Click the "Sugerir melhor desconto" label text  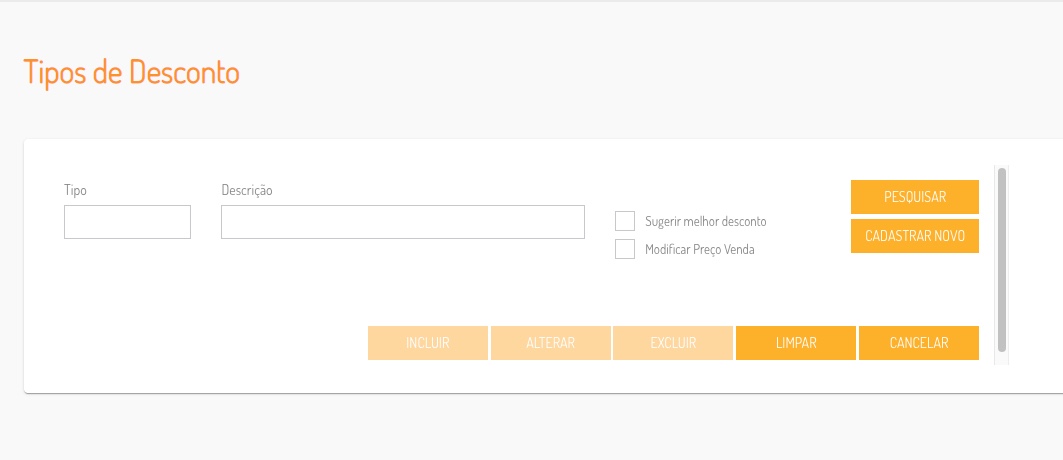point(706,221)
